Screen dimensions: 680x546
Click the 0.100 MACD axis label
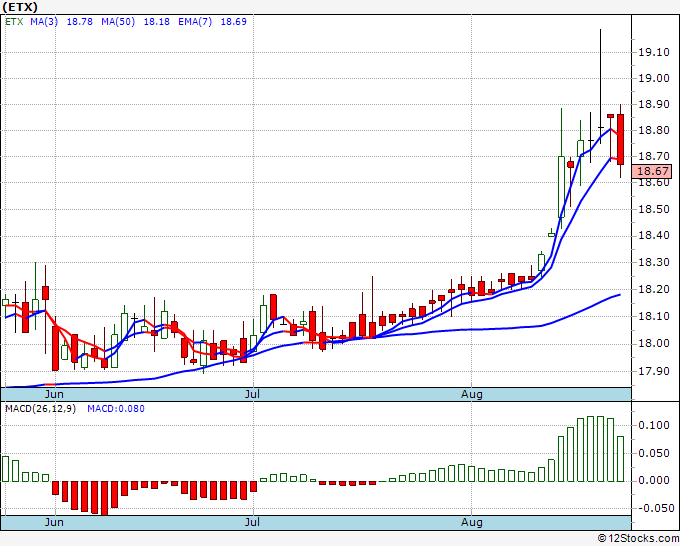pos(654,425)
